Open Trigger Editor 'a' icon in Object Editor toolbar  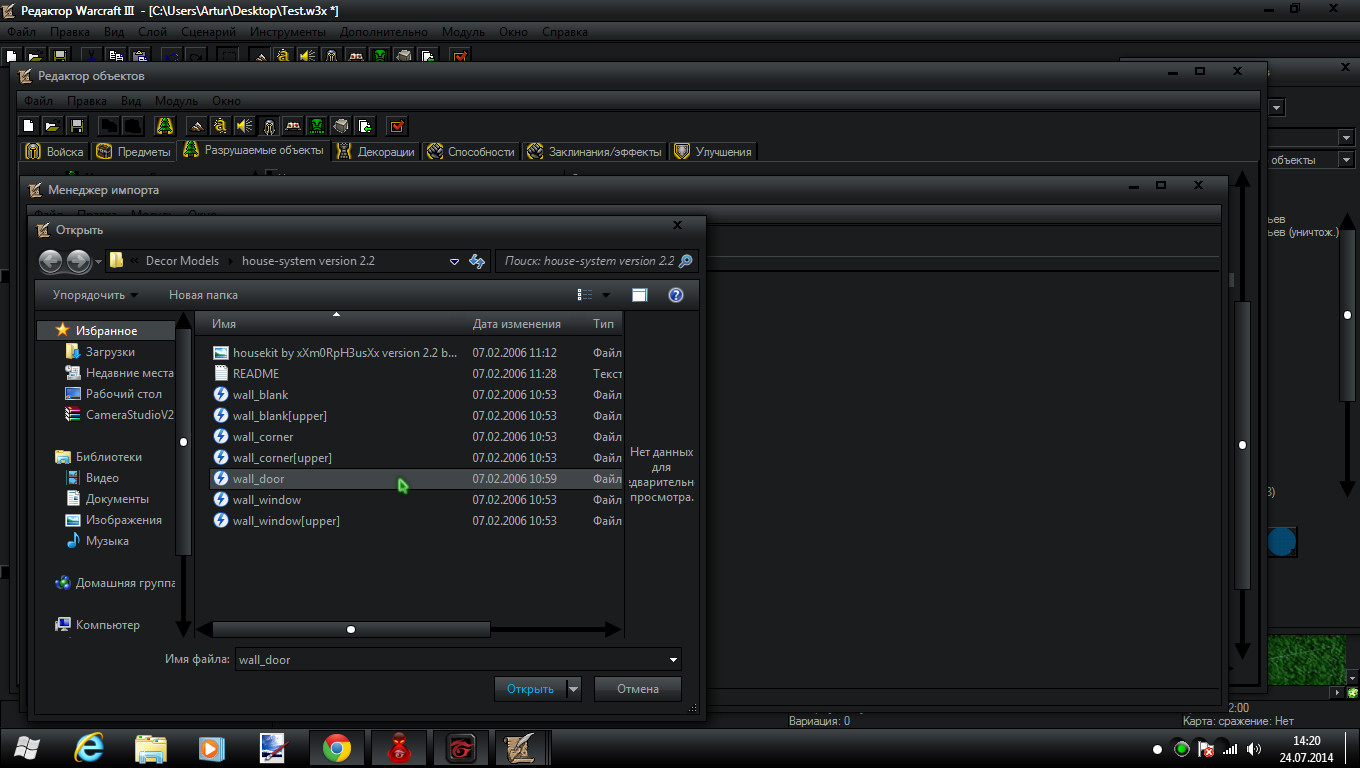coord(221,126)
